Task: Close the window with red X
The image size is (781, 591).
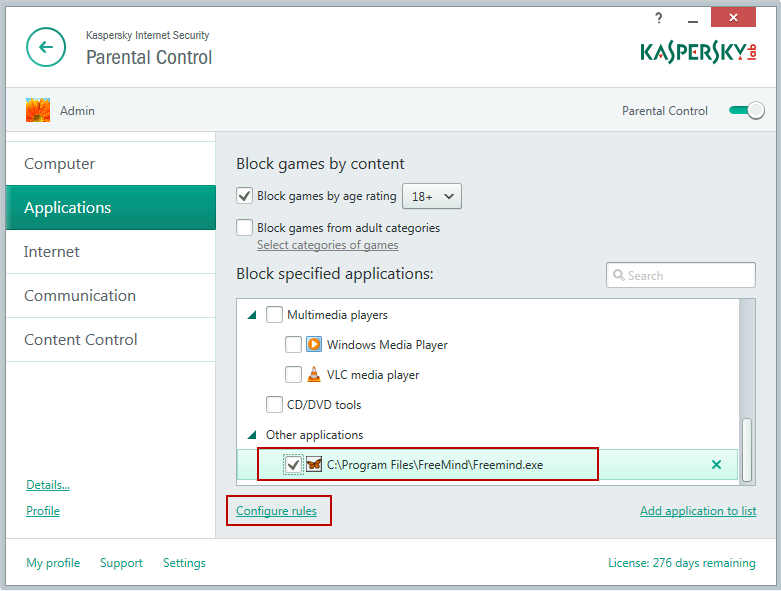Action: (x=733, y=18)
